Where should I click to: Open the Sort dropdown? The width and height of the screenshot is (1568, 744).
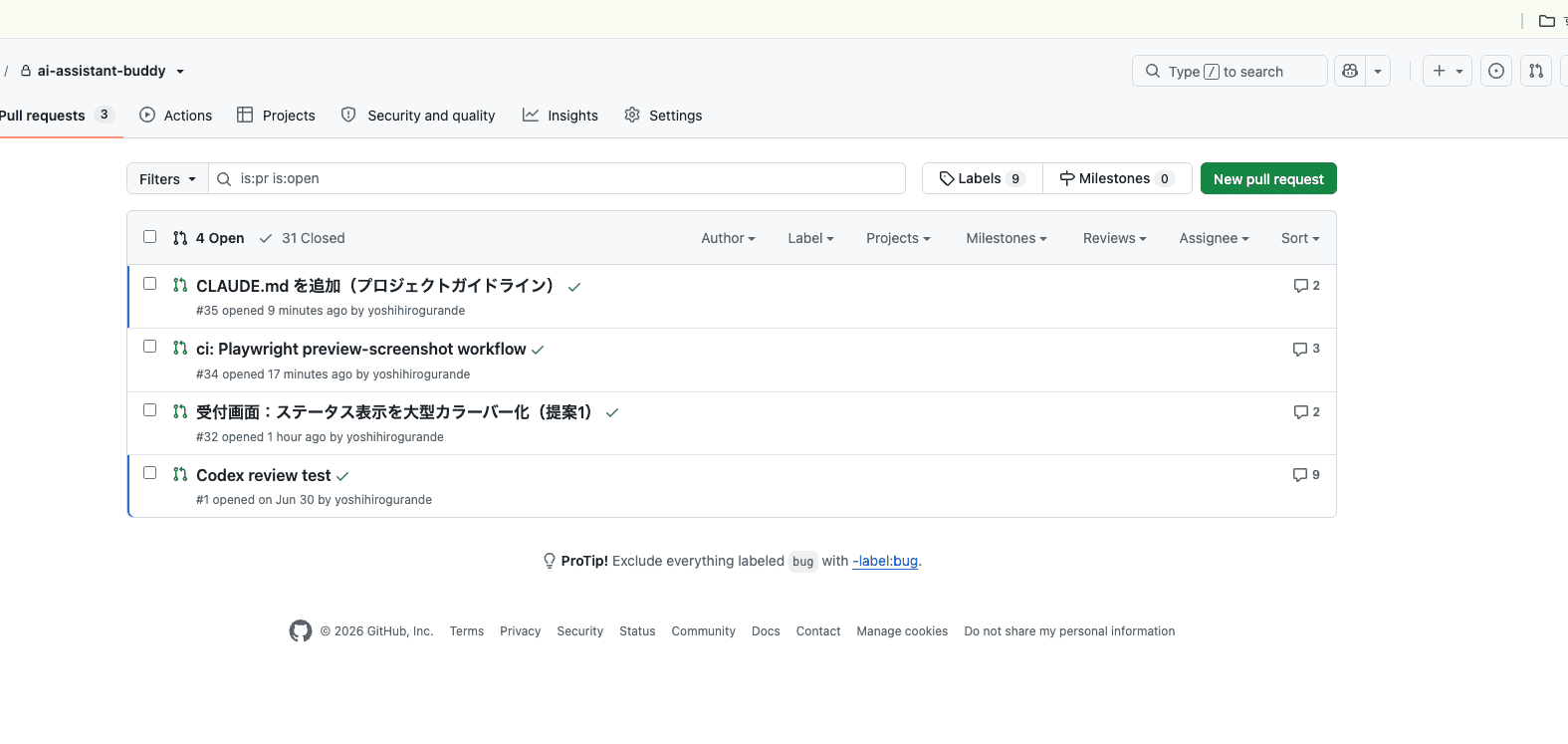pyautogui.click(x=1300, y=238)
